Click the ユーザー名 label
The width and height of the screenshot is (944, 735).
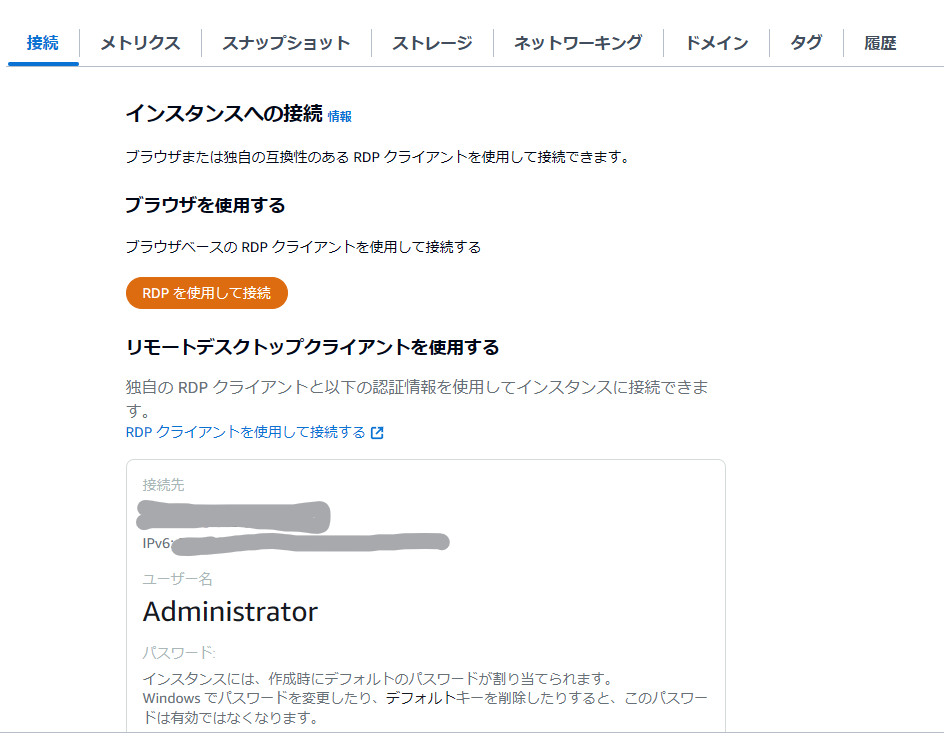point(178,579)
